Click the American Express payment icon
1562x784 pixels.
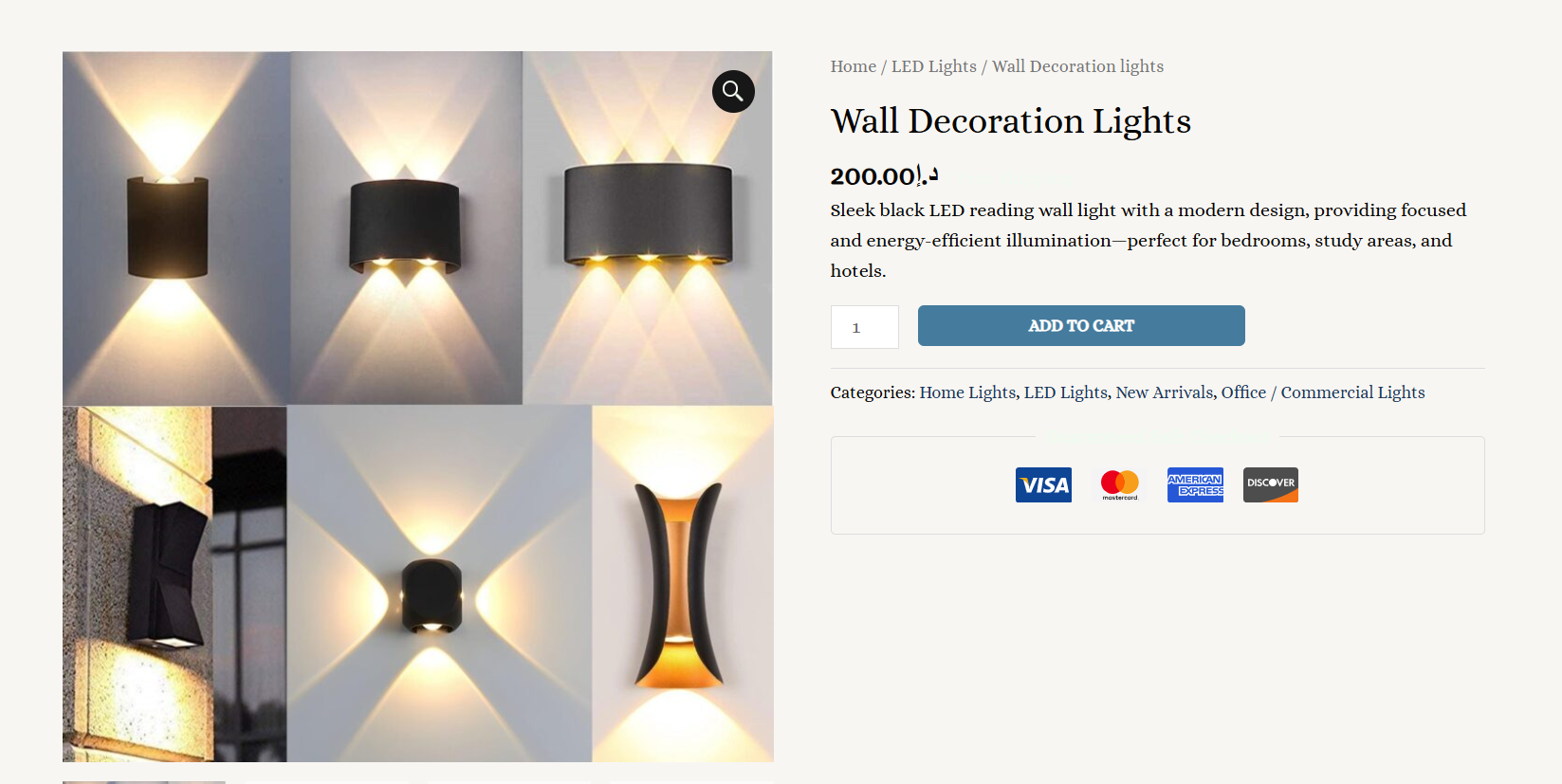(x=1195, y=484)
